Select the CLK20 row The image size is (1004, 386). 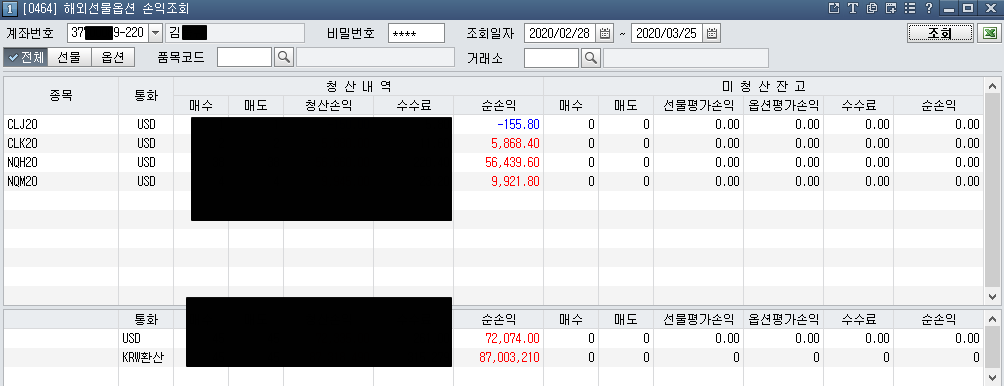pos(494,143)
